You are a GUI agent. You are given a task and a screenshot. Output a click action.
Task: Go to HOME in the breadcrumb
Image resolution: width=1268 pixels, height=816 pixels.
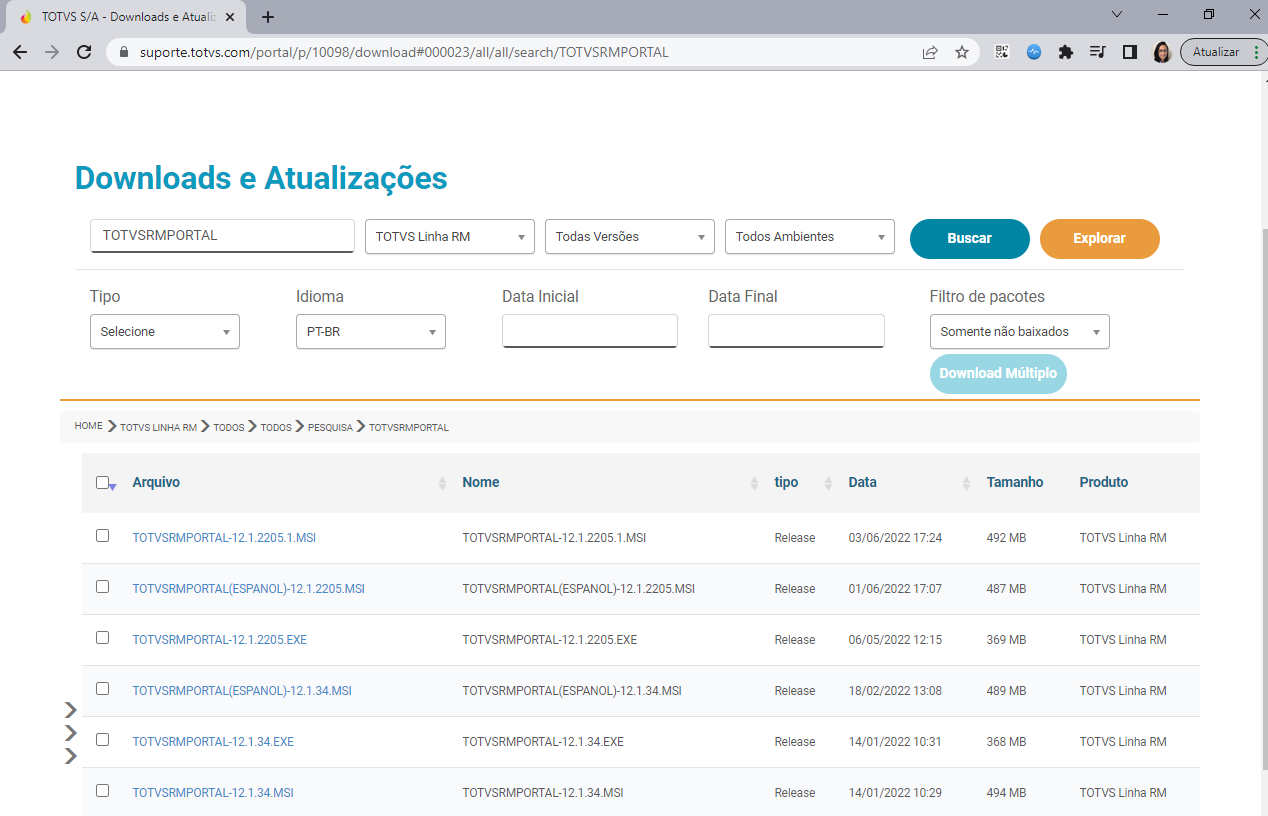(x=89, y=426)
